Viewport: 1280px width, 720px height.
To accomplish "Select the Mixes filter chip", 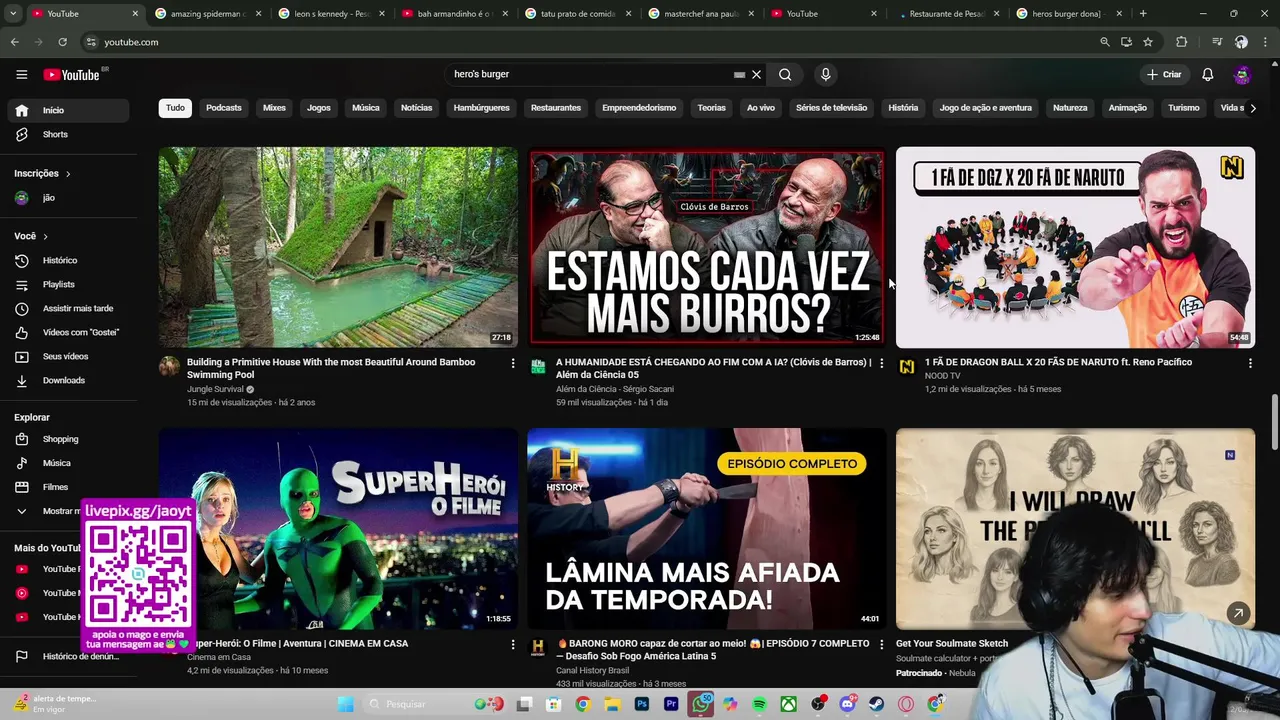I will pyautogui.click(x=274, y=108).
